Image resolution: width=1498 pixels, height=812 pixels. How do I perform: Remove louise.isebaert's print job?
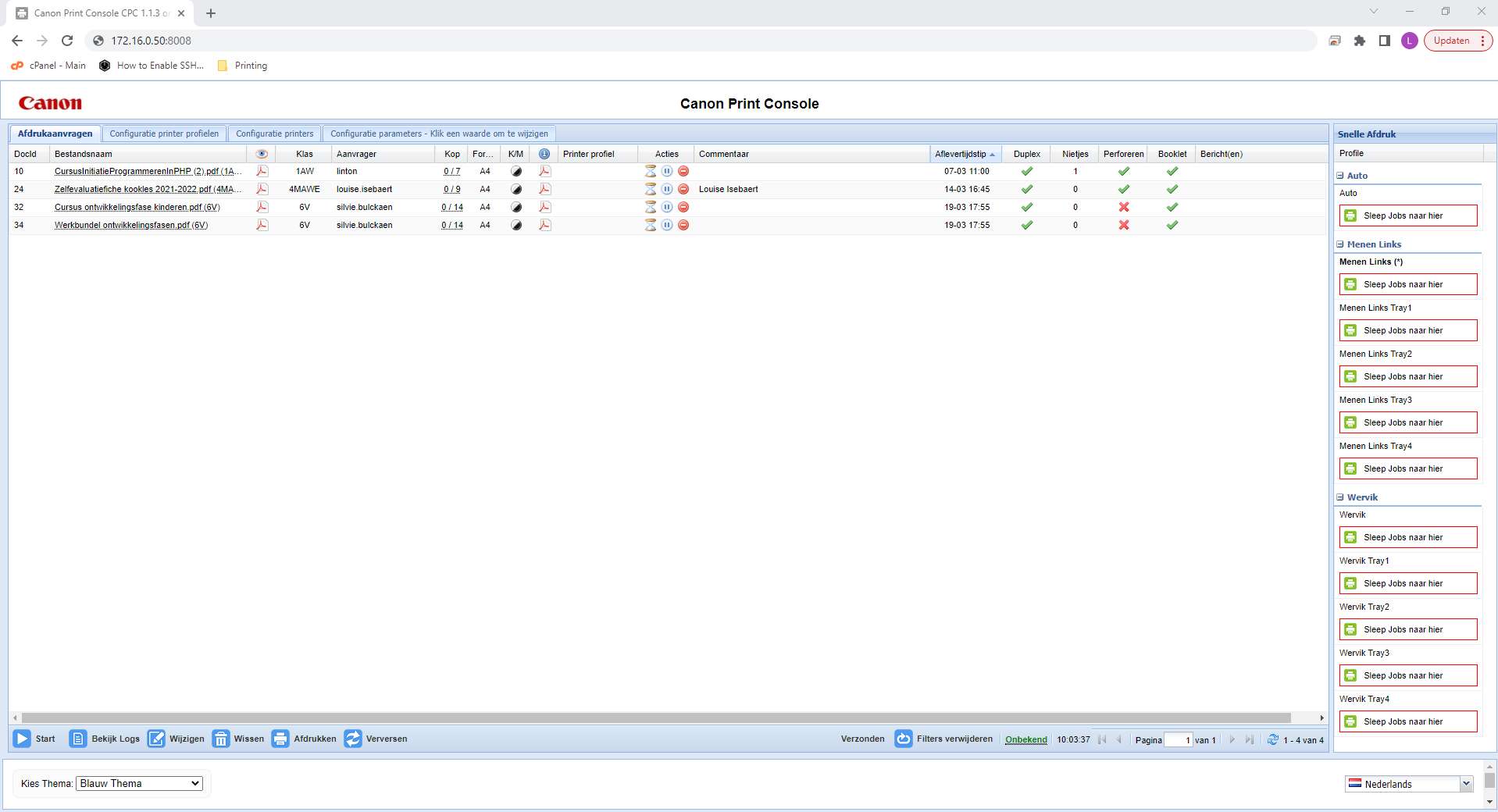pos(683,189)
